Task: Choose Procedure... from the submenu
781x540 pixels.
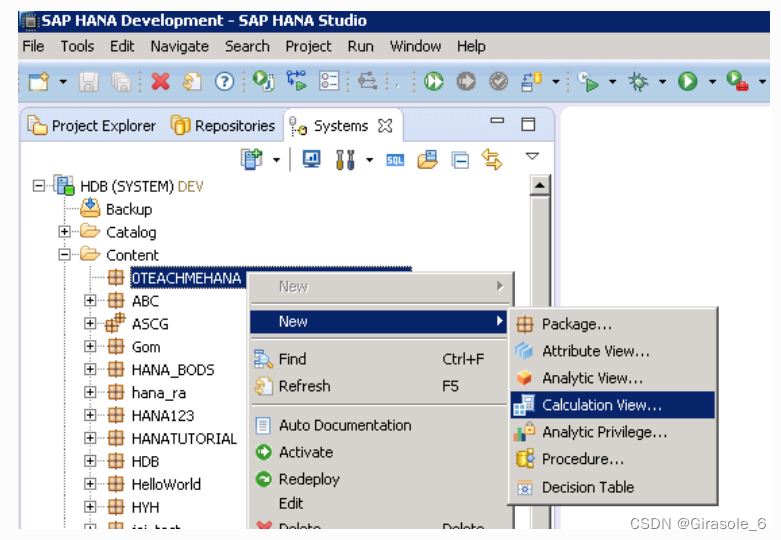Action: 613,459
